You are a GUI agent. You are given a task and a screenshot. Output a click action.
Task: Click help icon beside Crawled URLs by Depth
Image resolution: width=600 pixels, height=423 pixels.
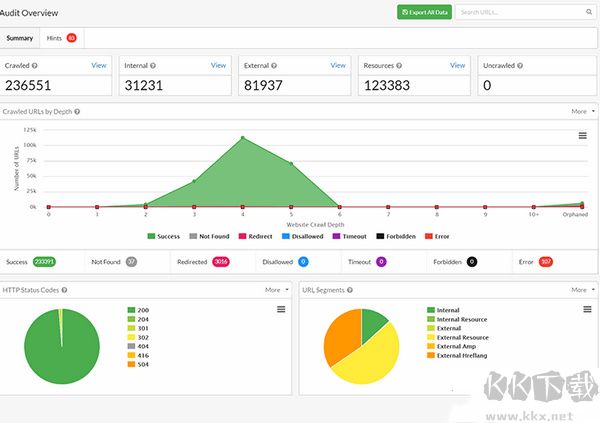(77, 112)
